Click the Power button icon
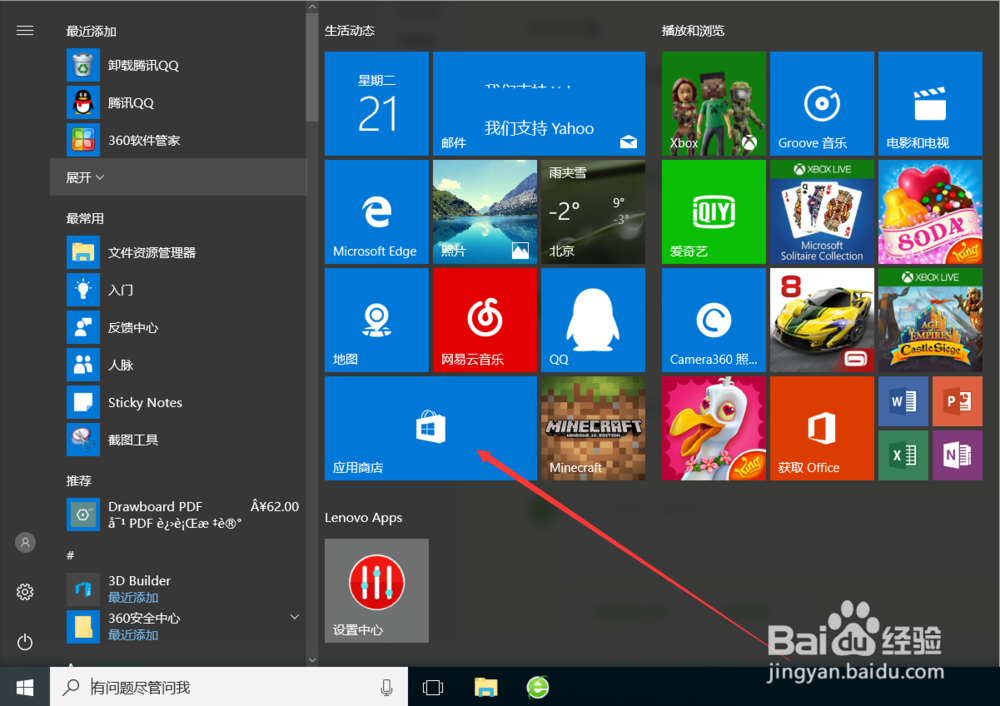 (x=25, y=642)
